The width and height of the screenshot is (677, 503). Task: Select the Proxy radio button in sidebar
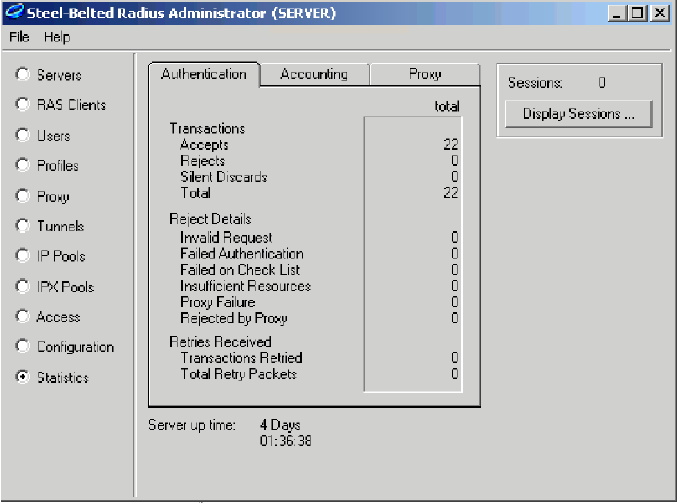coord(22,196)
